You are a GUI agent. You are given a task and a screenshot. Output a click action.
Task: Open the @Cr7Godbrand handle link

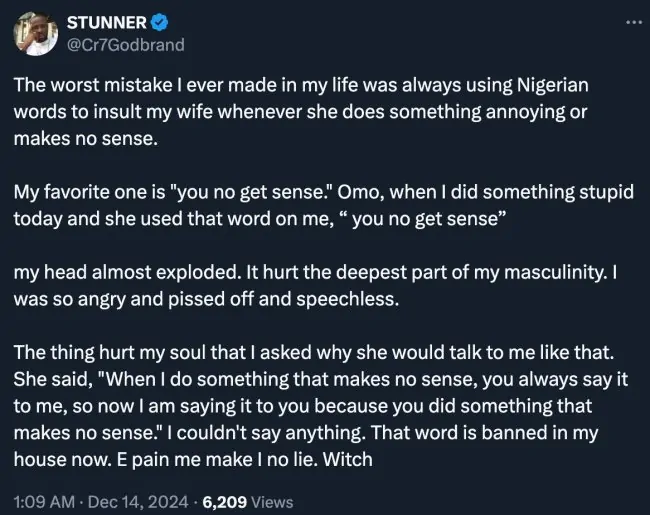pos(111,45)
